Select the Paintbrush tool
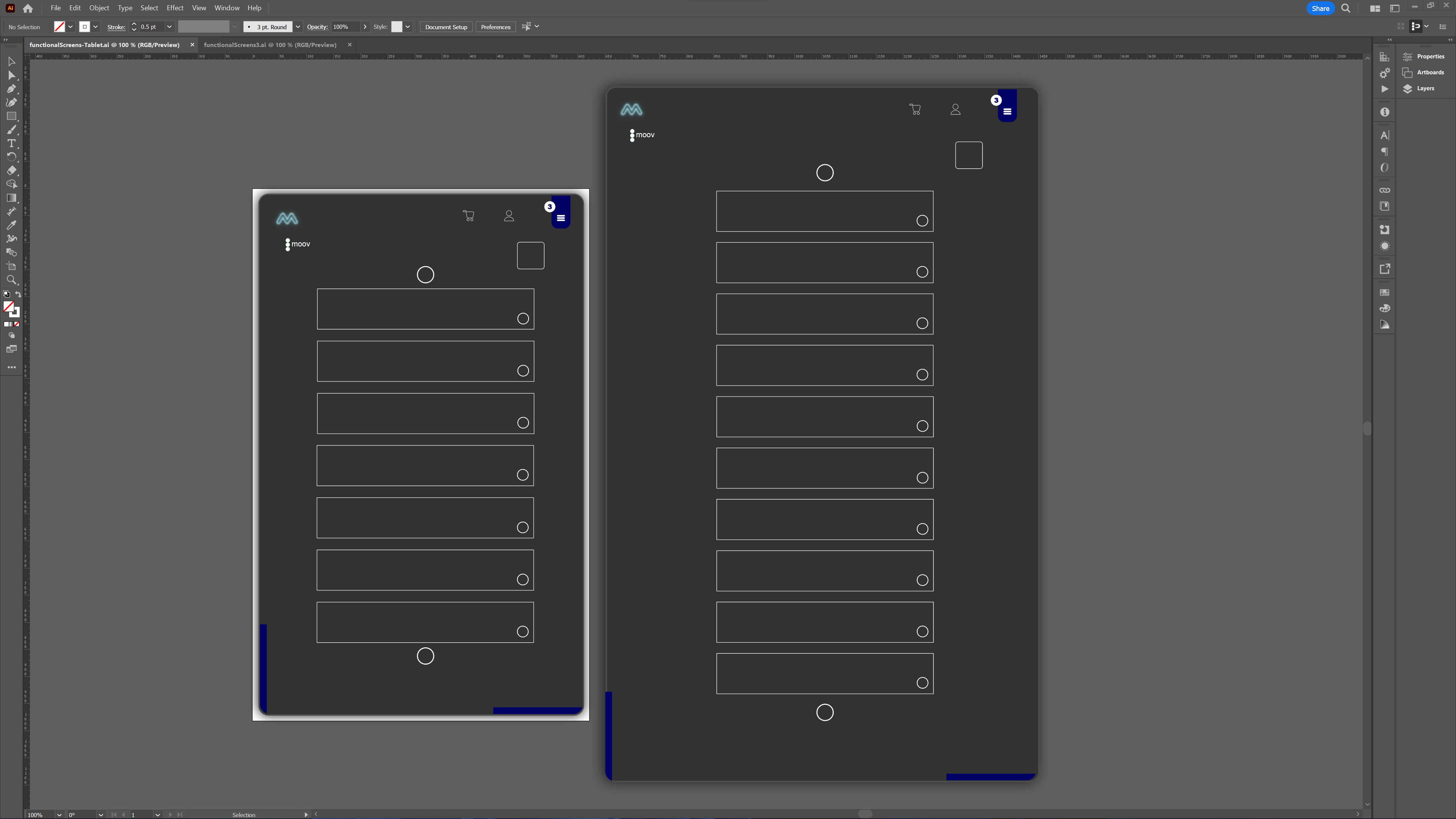 click(x=11, y=129)
